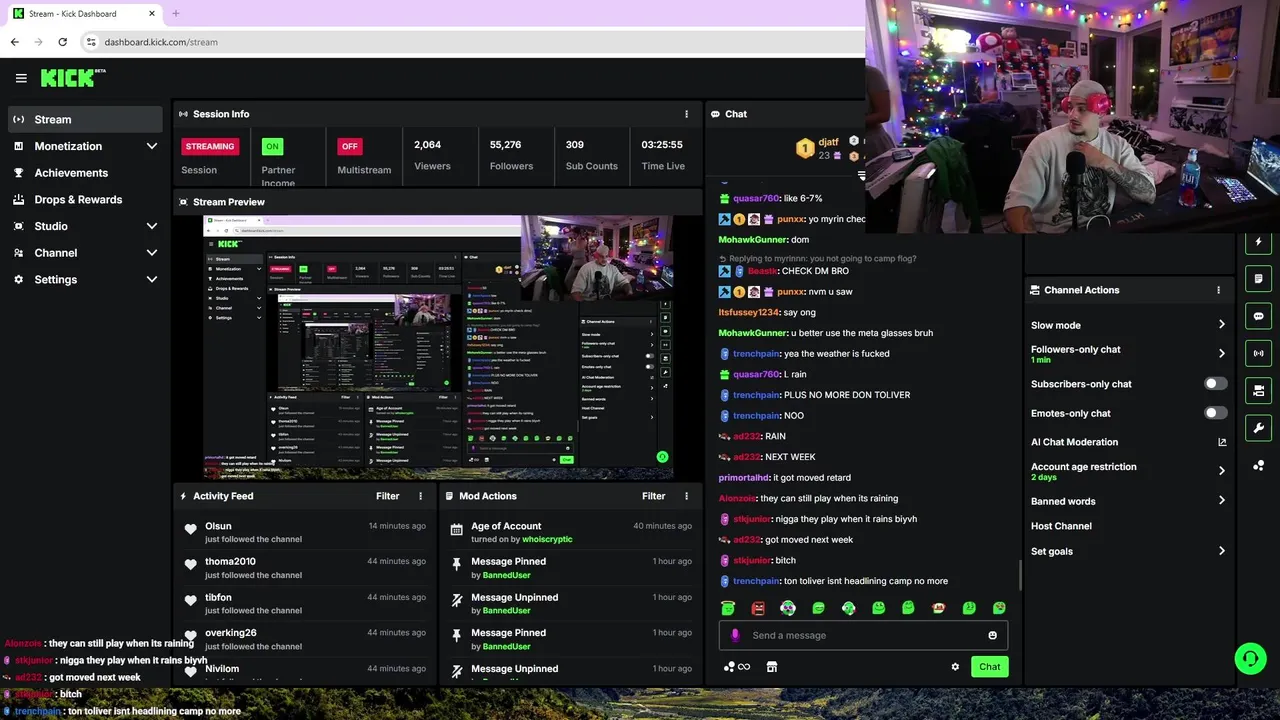Viewport: 1280px width, 720px height.
Task: Click in the Send a message field
Action: pos(863,635)
